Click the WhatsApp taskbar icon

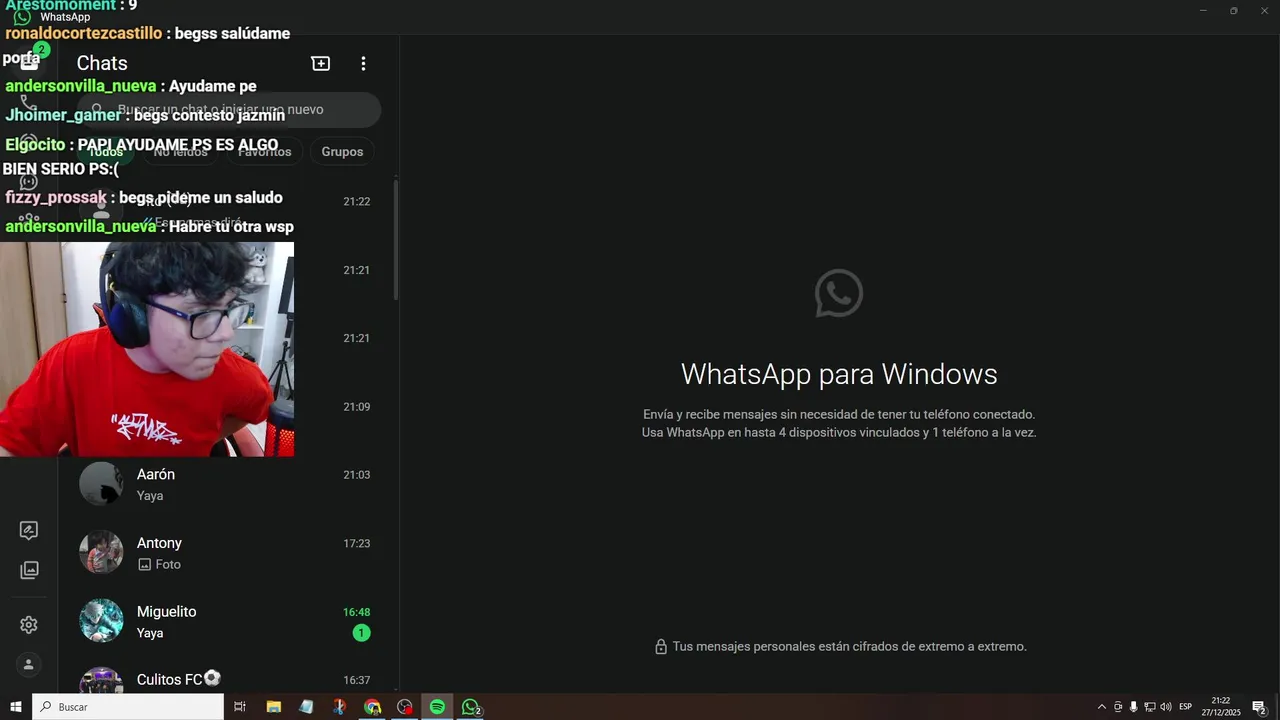coord(470,707)
